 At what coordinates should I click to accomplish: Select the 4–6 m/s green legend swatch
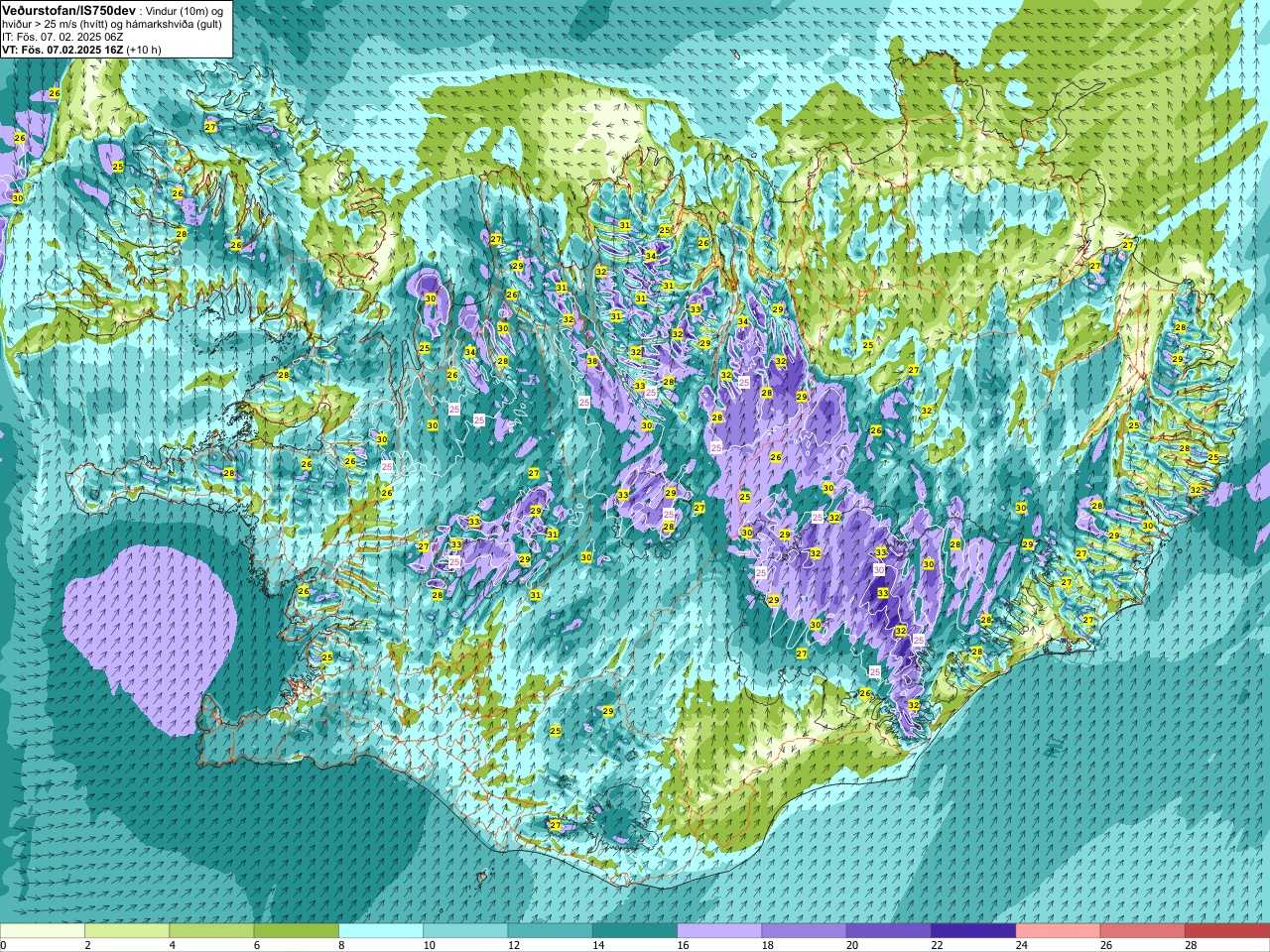click(211, 931)
